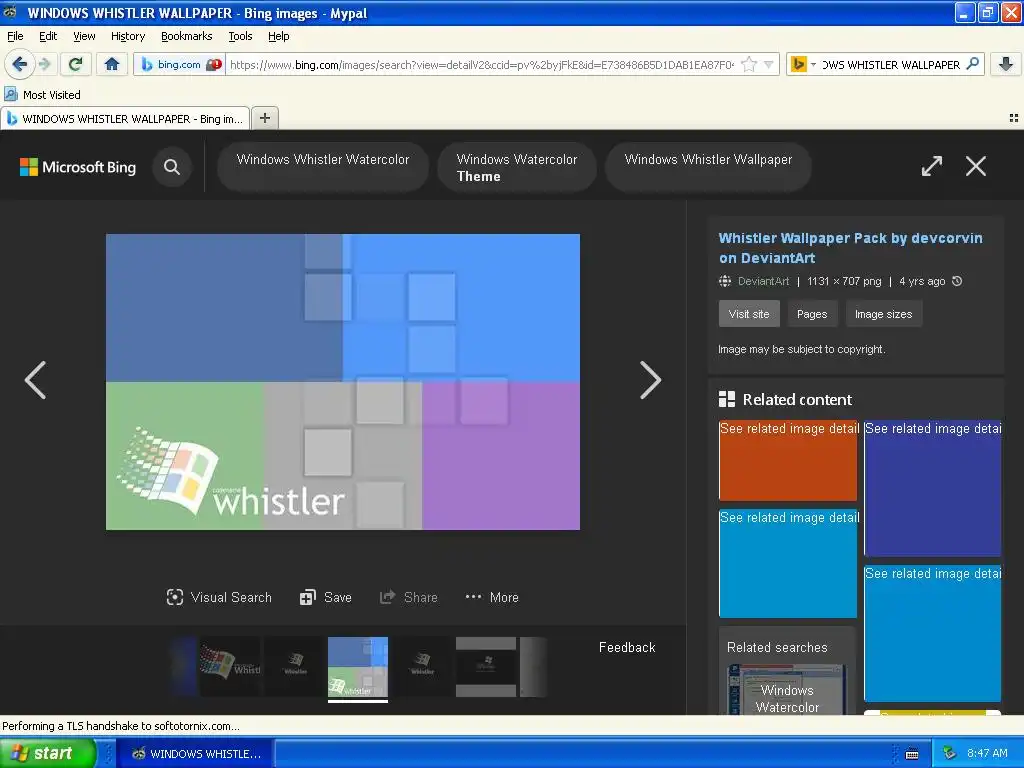Click the main Whistler wallpaper image

tap(343, 382)
